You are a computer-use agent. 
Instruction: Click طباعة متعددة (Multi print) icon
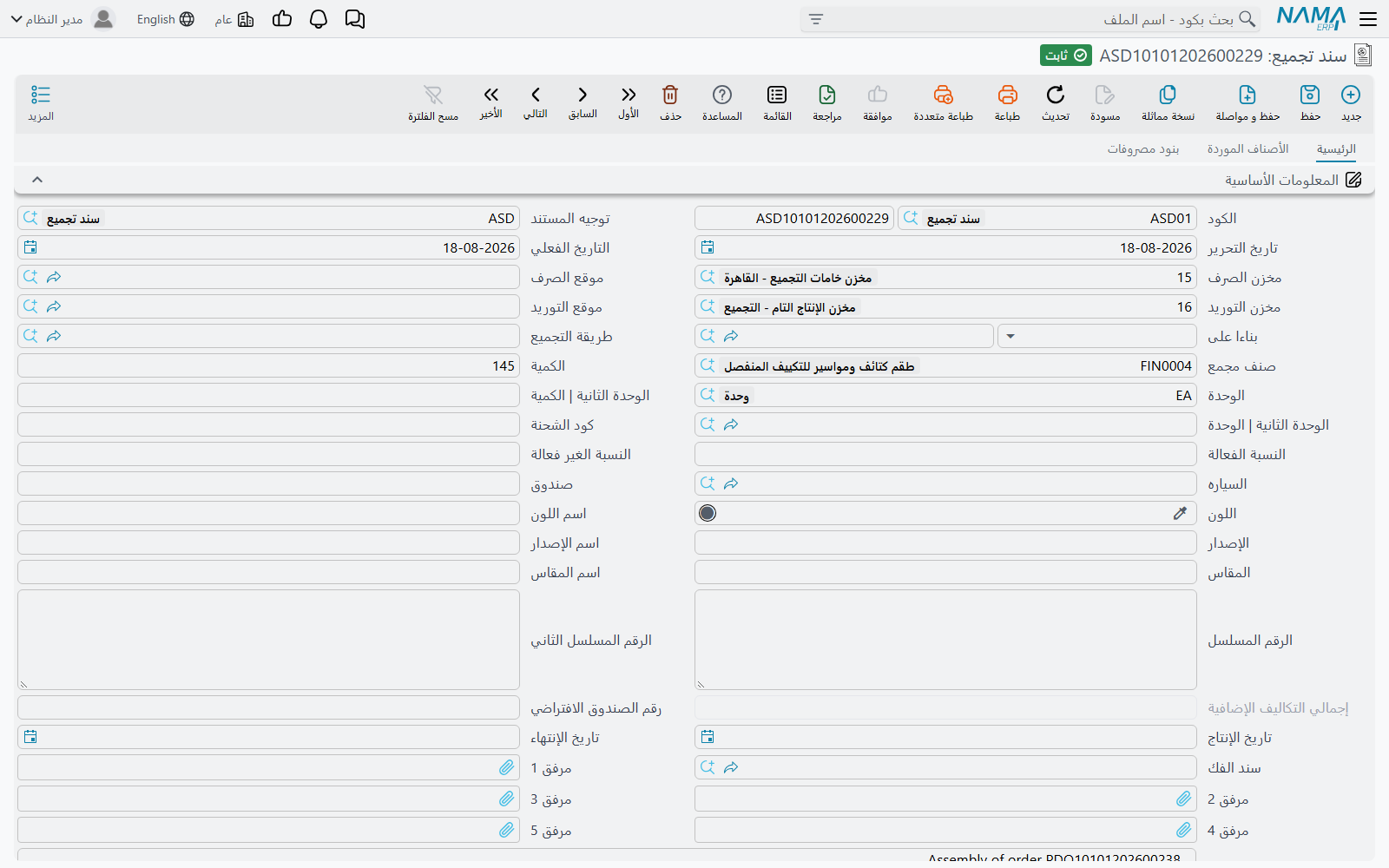click(943, 95)
